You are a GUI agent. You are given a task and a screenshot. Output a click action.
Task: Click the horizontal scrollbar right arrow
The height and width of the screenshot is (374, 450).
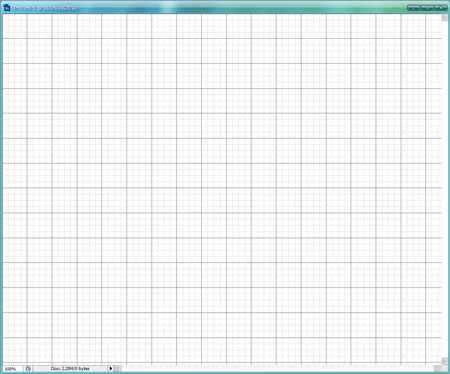pos(438,368)
